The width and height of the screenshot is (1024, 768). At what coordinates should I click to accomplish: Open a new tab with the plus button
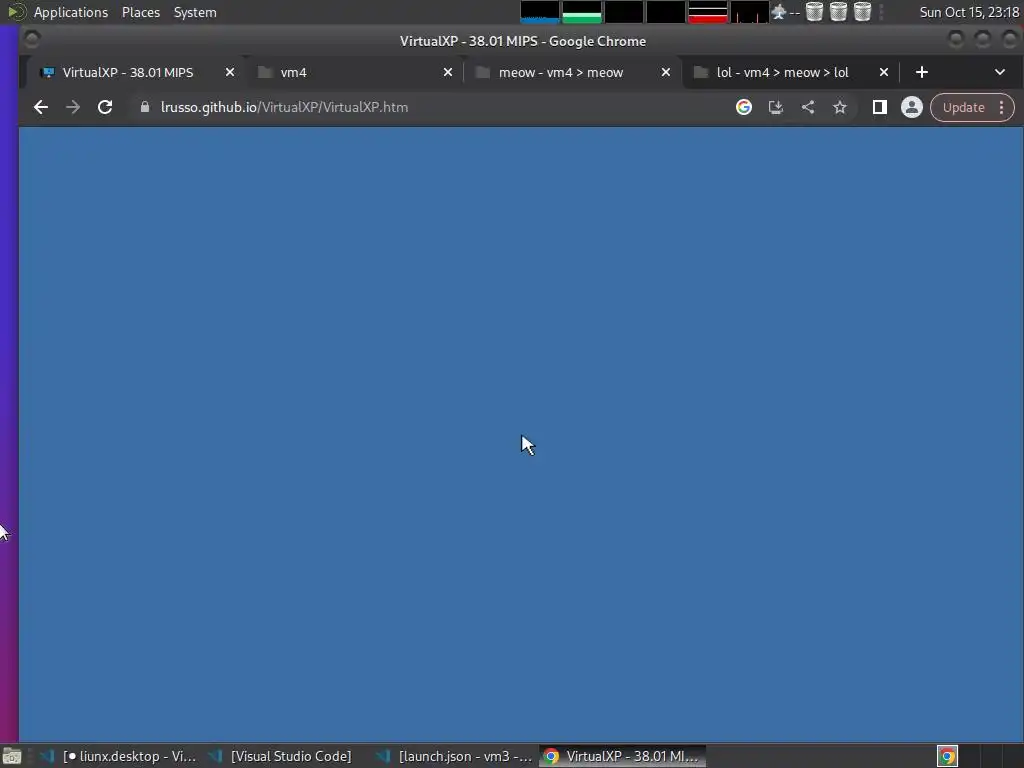point(921,72)
